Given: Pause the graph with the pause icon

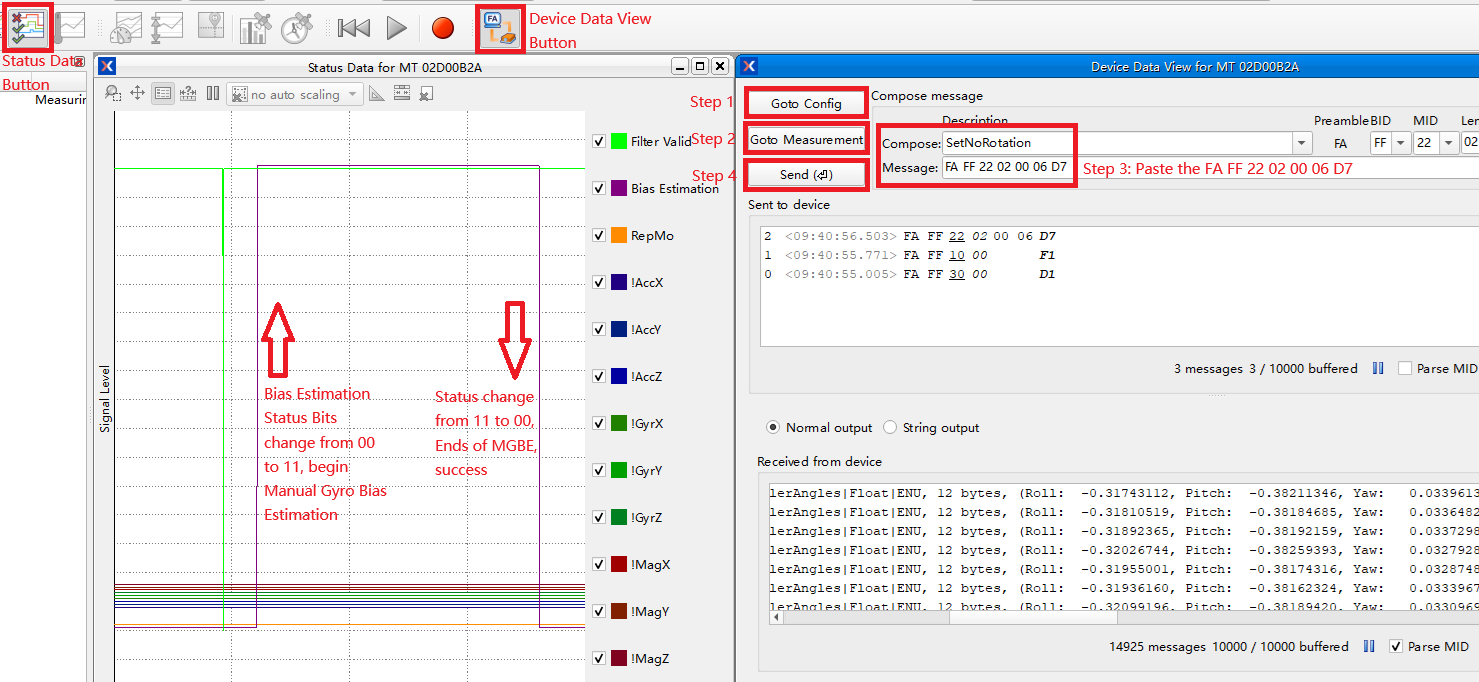Looking at the screenshot, I should (x=210, y=92).
